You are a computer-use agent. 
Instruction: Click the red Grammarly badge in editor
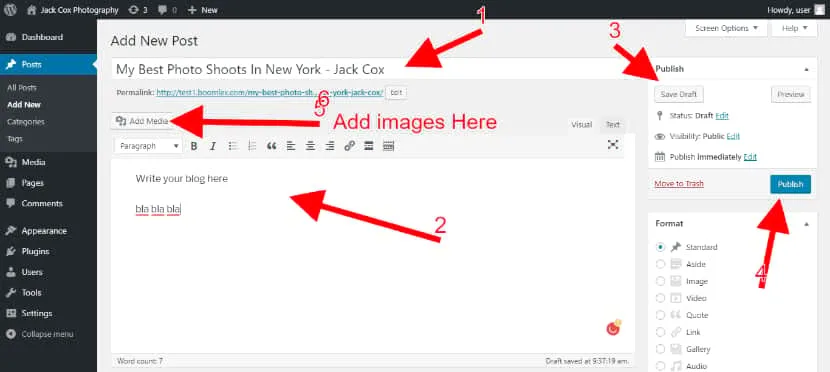point(613,329)
